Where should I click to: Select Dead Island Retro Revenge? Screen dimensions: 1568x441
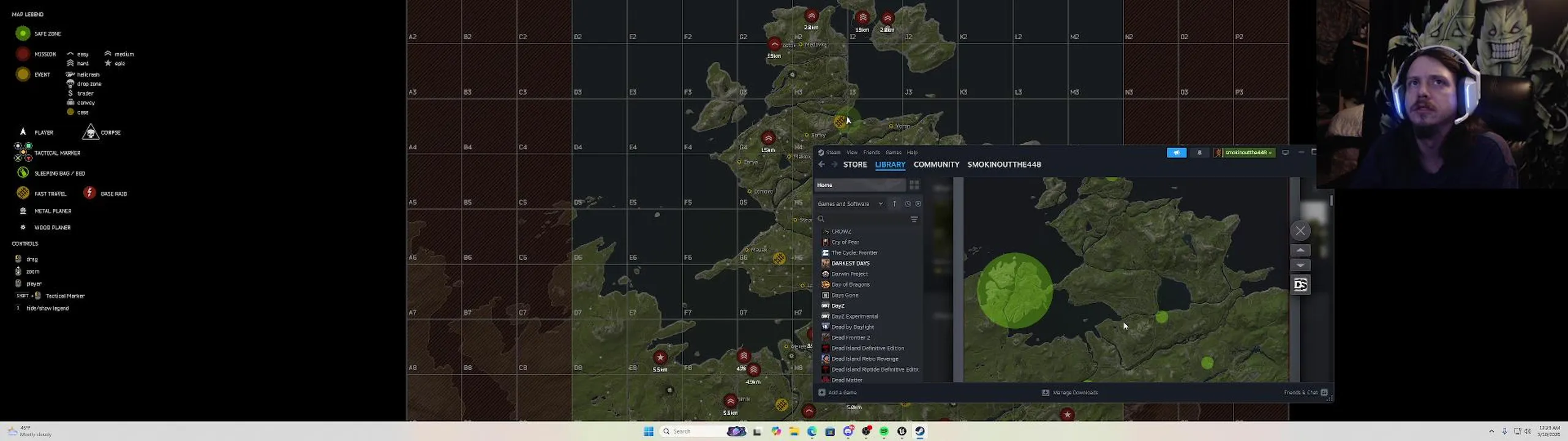(864, 359)
